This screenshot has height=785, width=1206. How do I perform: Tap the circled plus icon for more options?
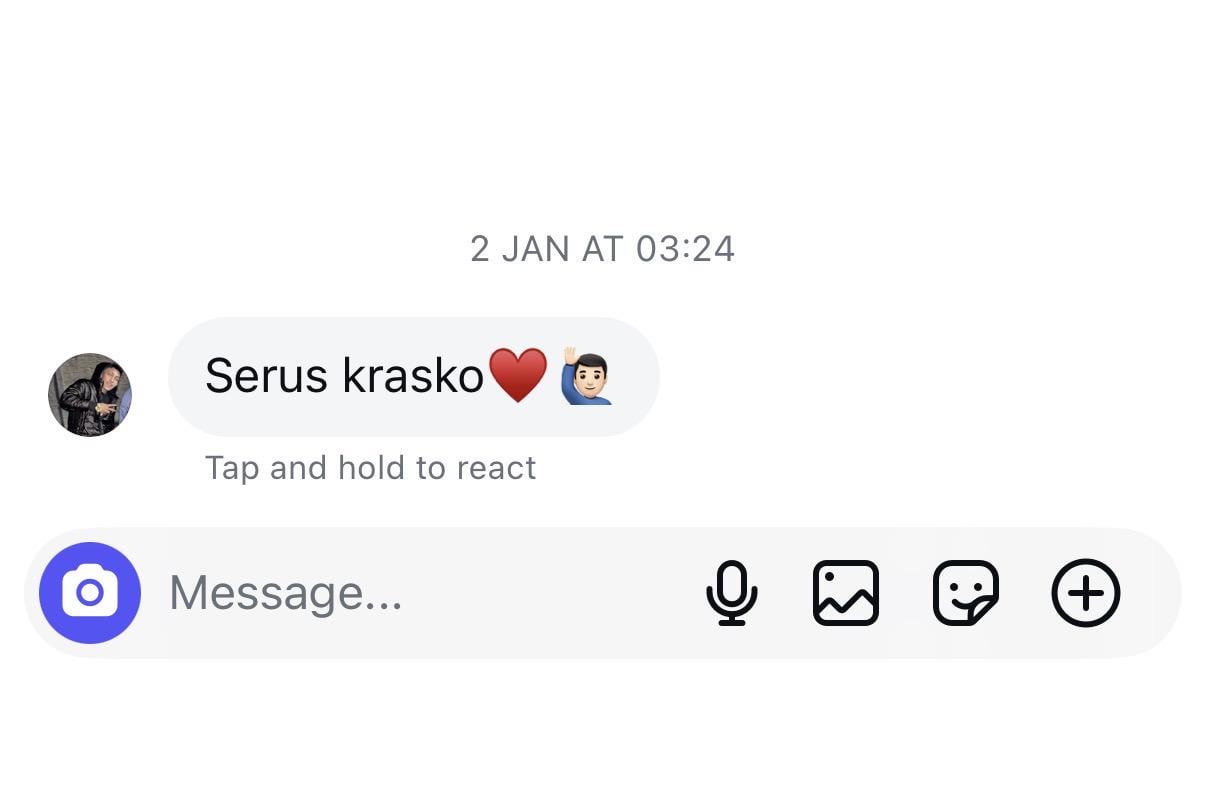[1086, 593]
